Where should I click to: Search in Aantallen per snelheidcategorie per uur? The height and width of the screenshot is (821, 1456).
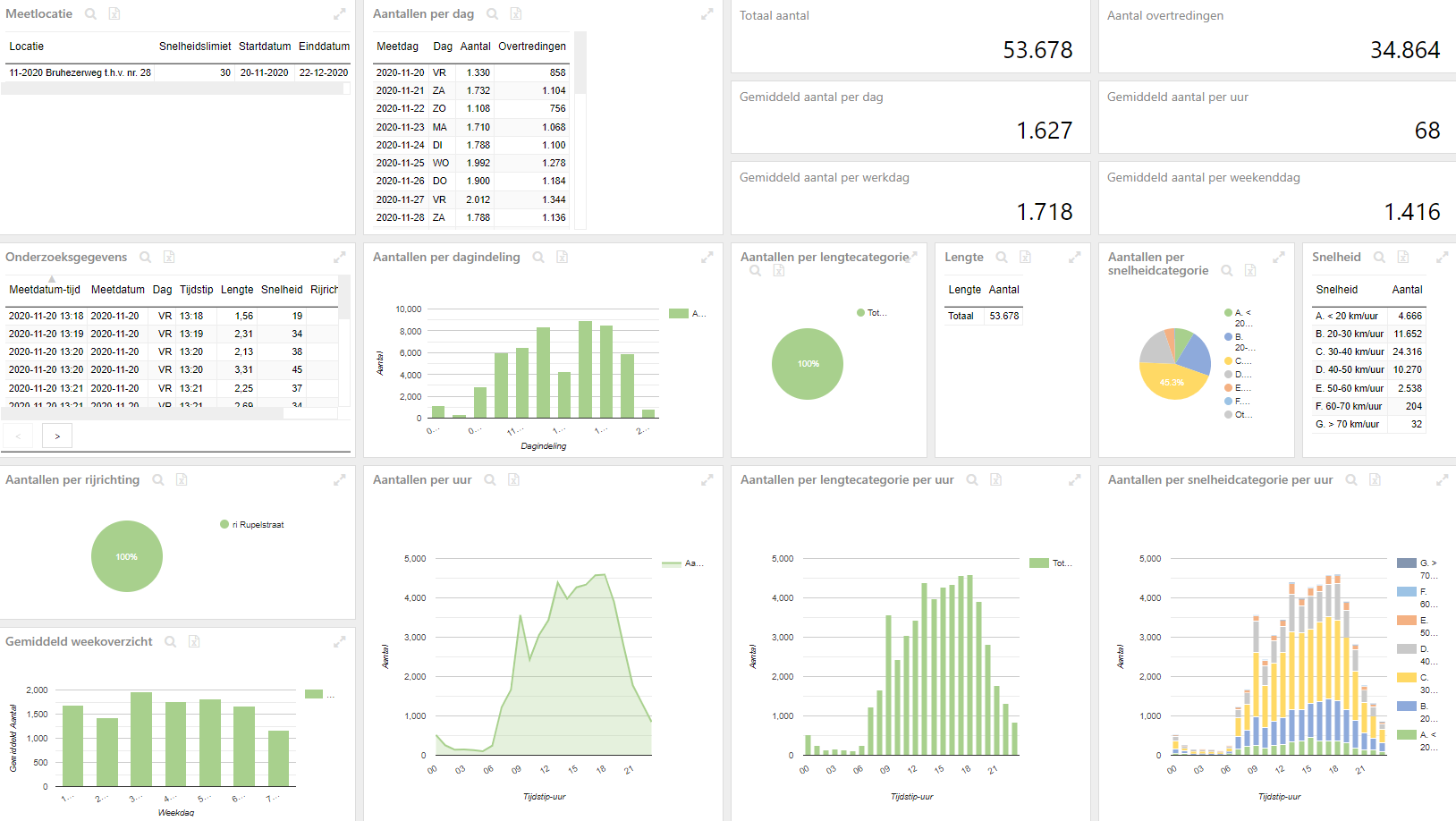click(x=1351, y=480)
